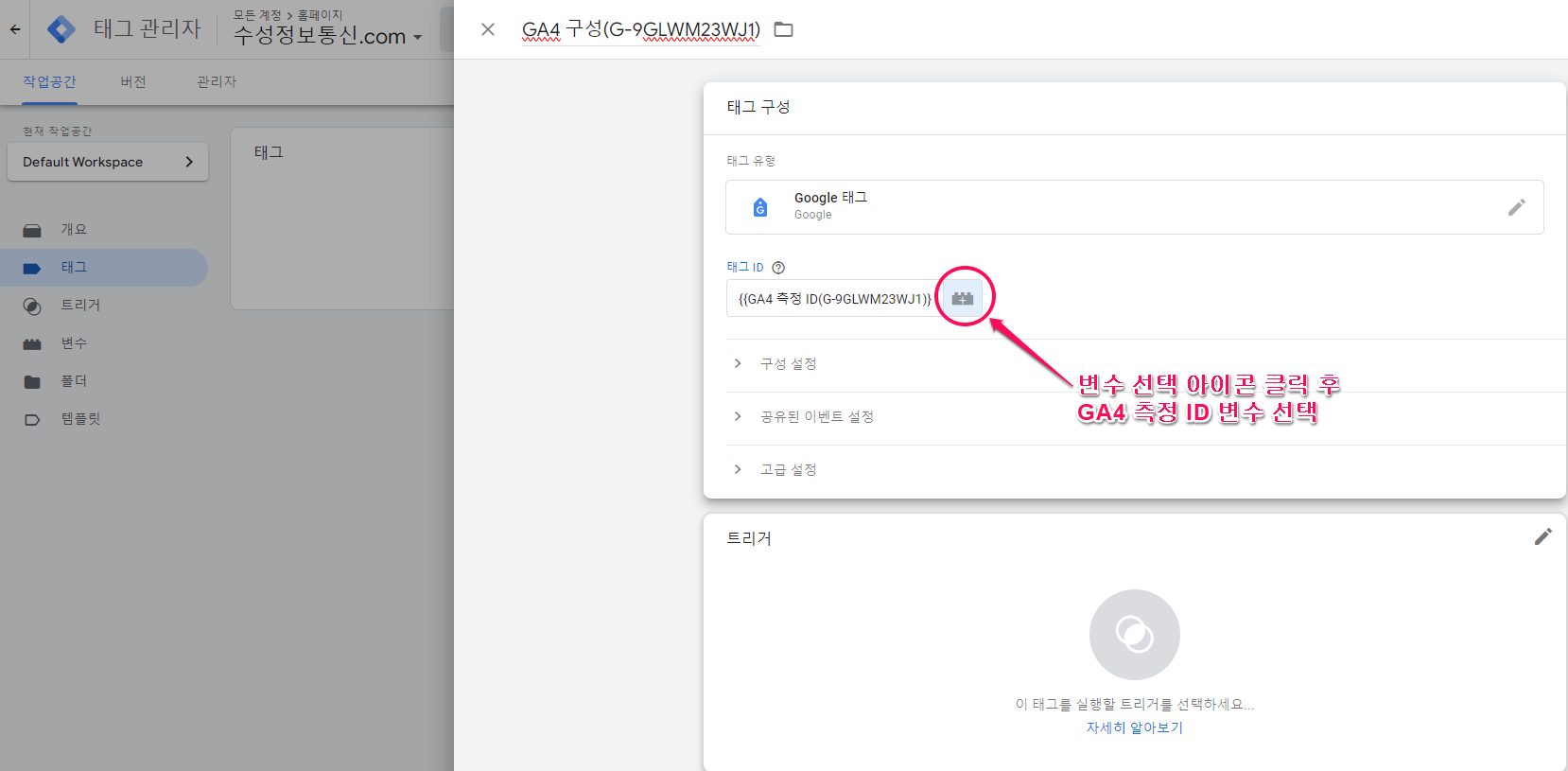Click the 태그 ID input field
Image resolution: width=1568 pixels, height=771 pixels.
tap(834, 298)
